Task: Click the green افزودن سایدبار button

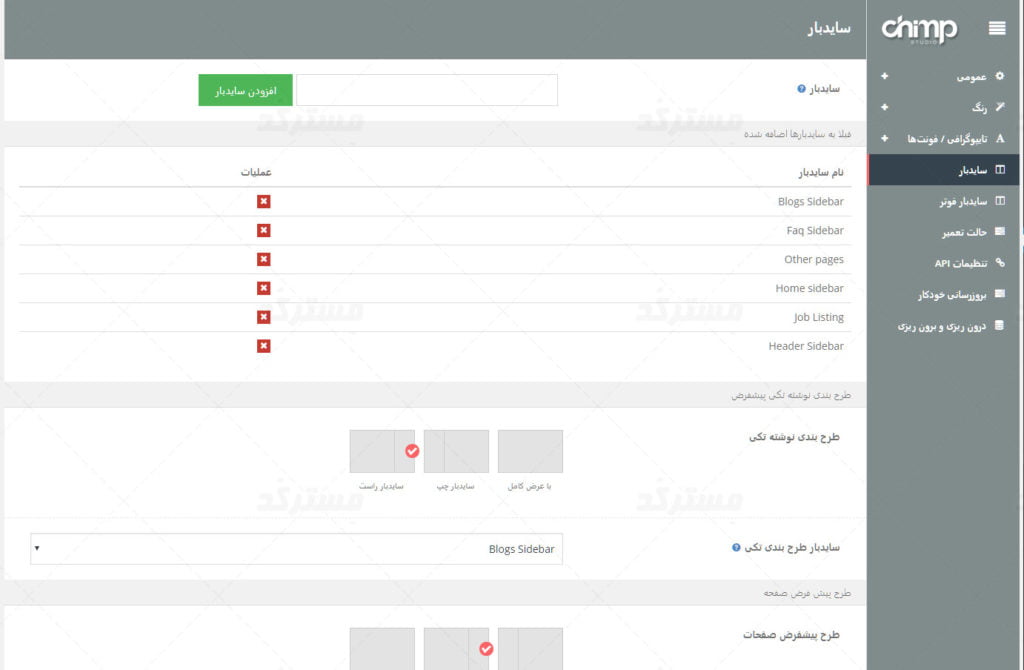Action: [x=246, y=90]
